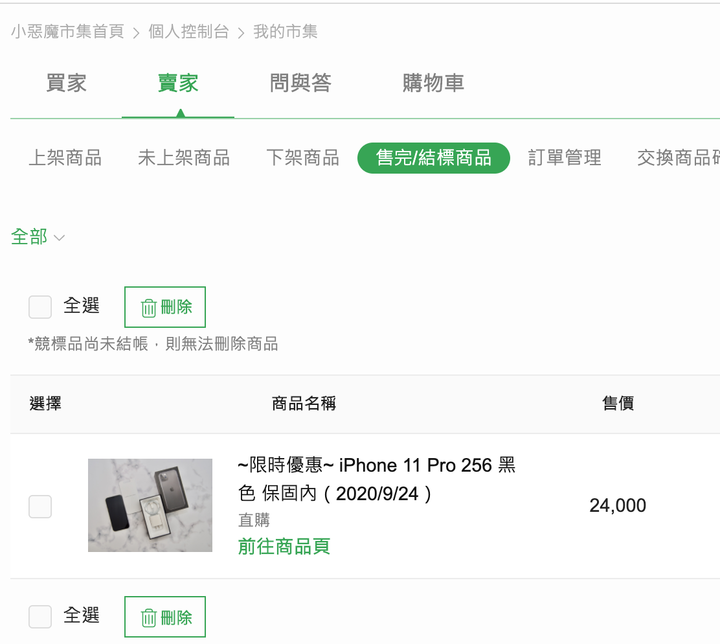Viewport: 720px width, 644px height.
Task: Click the chevron after 個人控制台 breadcrumb
Action: click(x=241, y=33)
